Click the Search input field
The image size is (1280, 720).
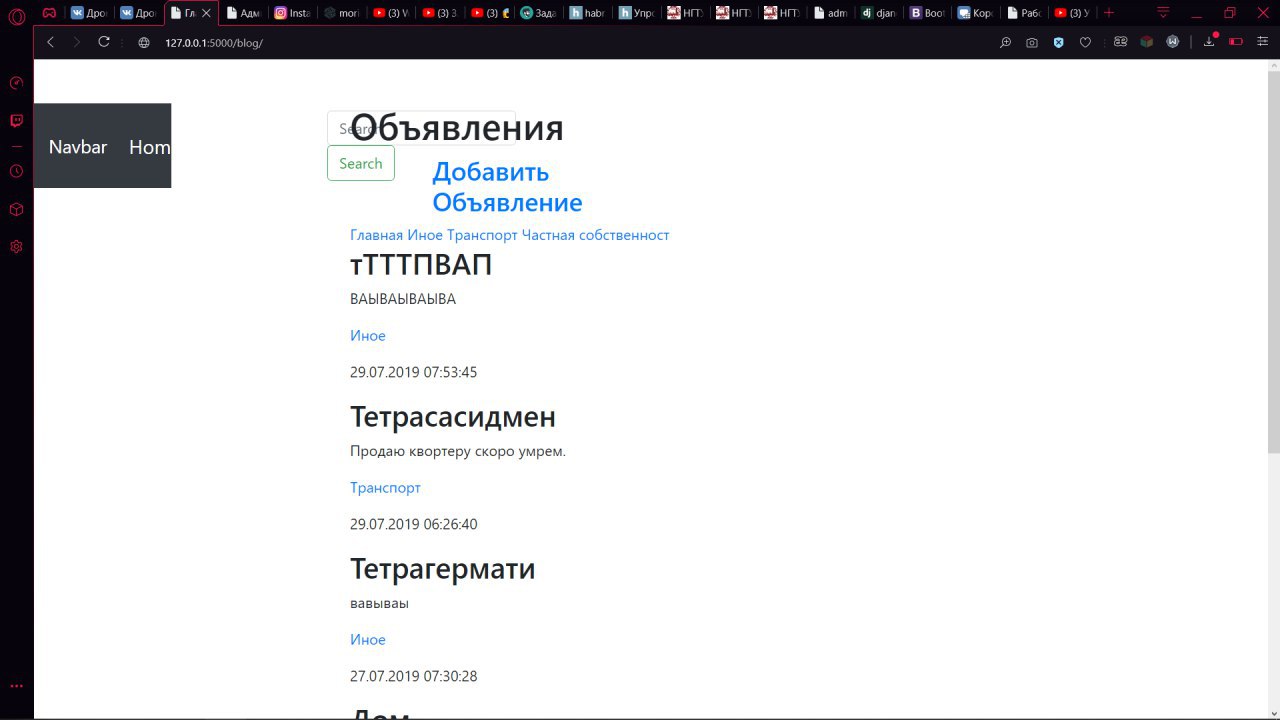pos(421,129)
